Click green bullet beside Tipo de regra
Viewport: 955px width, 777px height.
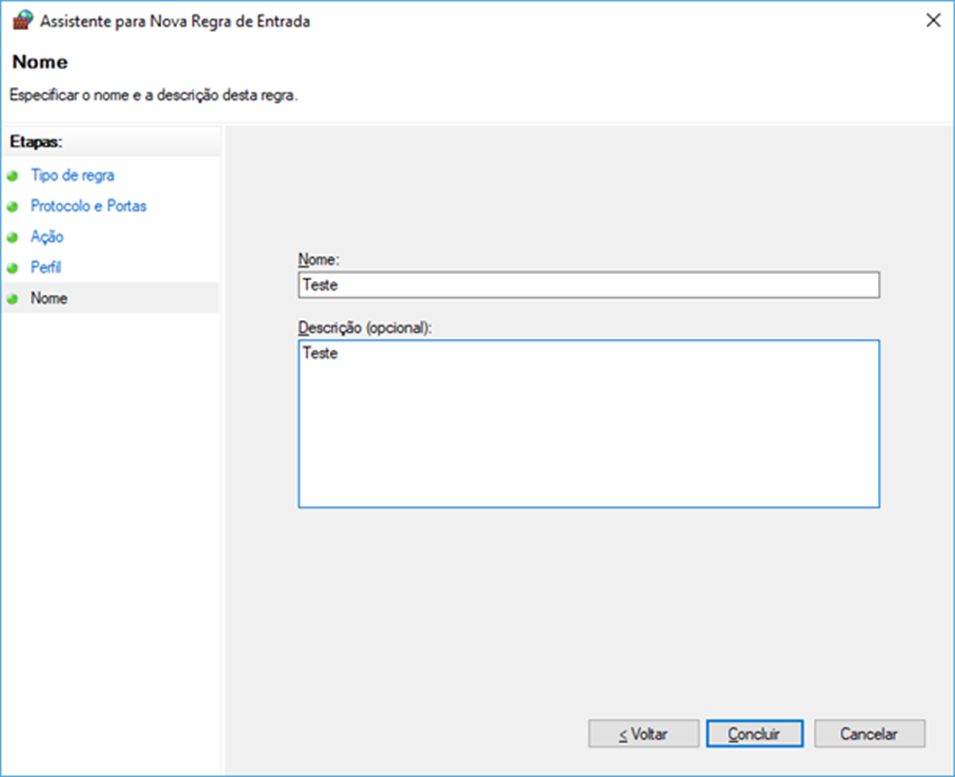[12, 176]
